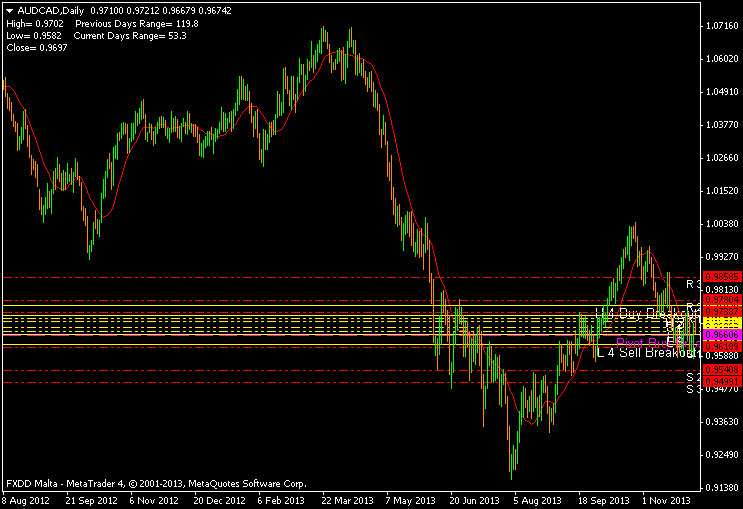Screen dimensions: 743x509
Task: Select the red 0.95408 price tag
Action: coord(722,370)
